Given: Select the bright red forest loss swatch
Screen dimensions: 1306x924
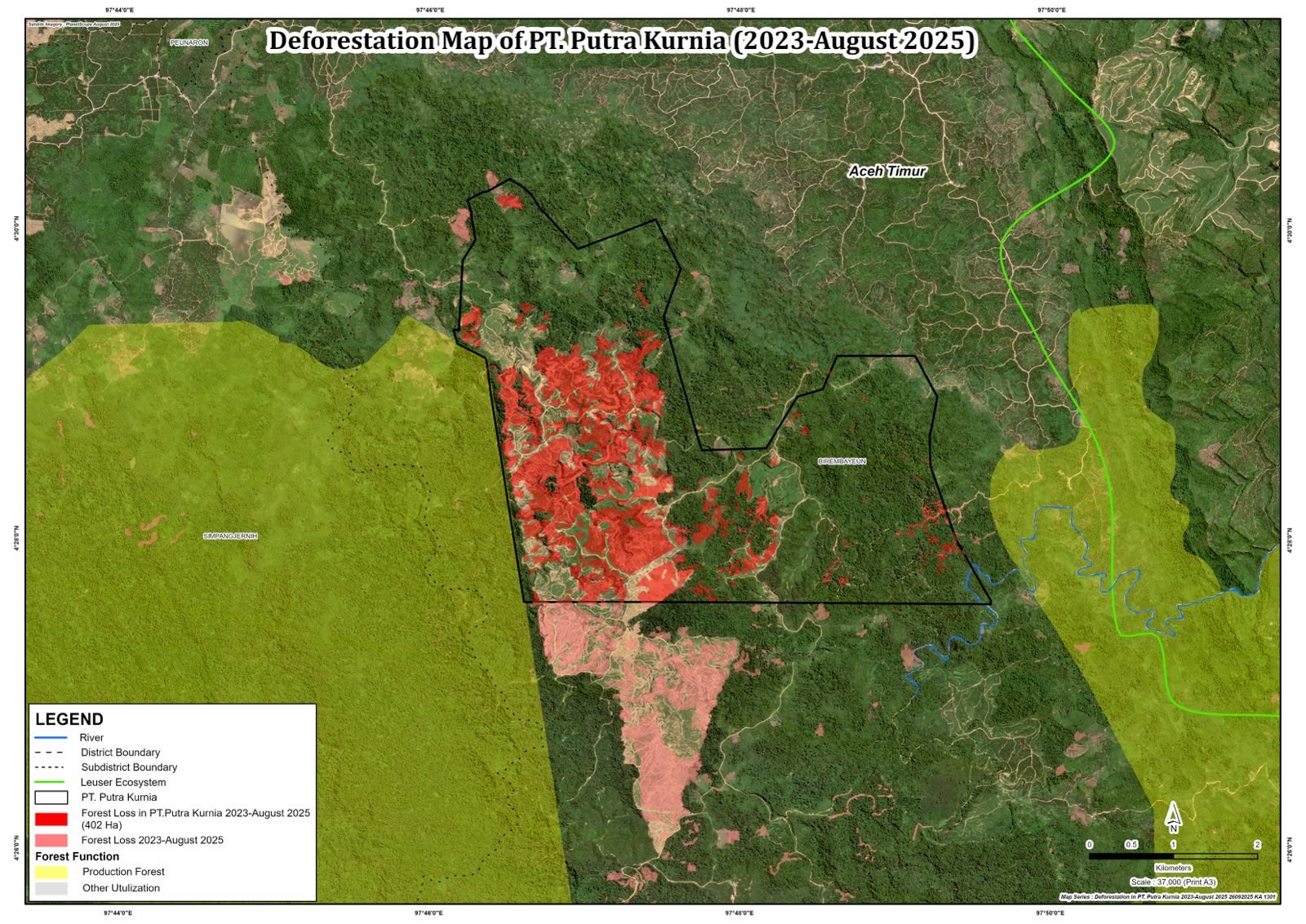Looking at the screenshot, I should point(51,819).
